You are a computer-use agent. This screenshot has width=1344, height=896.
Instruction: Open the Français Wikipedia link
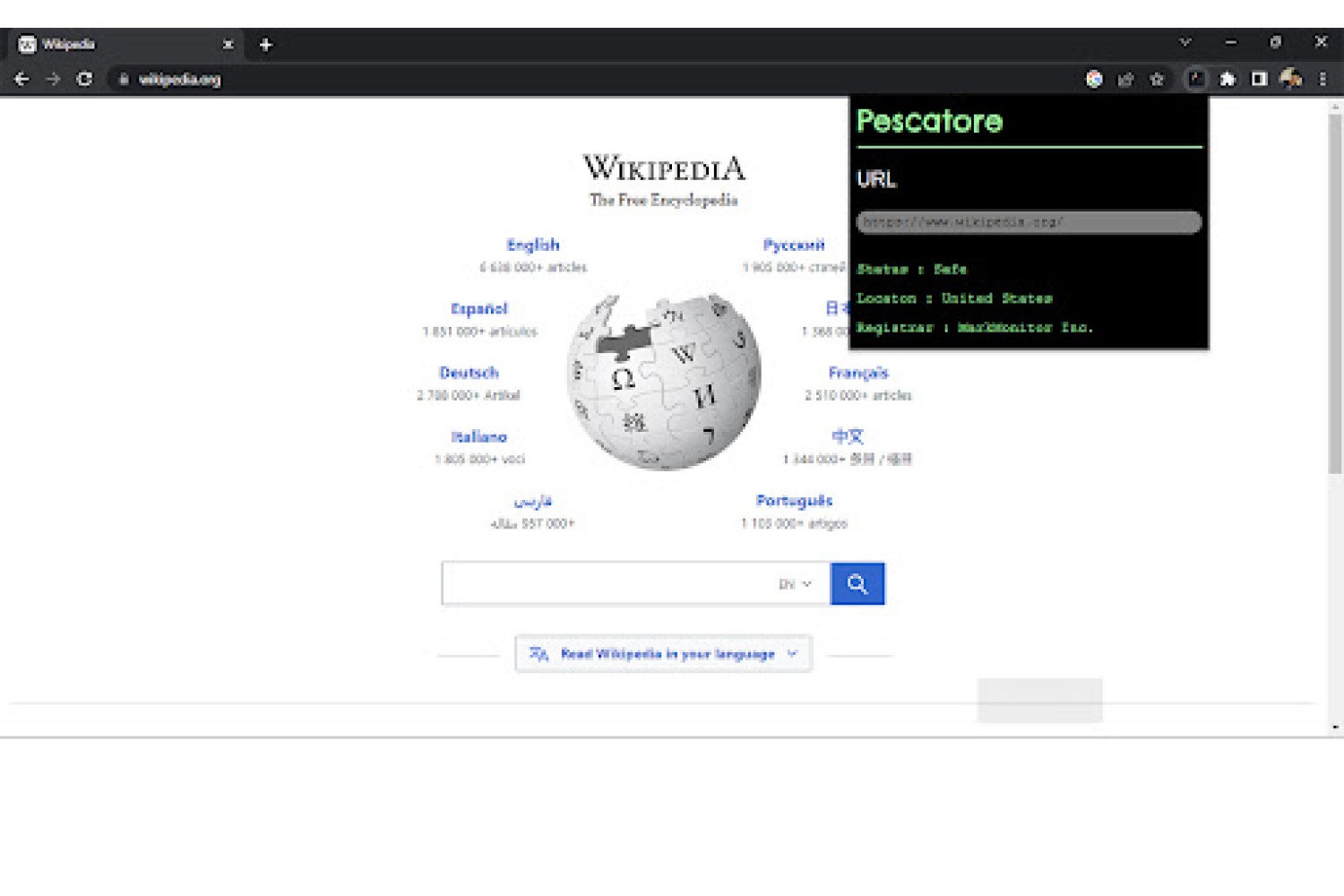click(858, 373)
